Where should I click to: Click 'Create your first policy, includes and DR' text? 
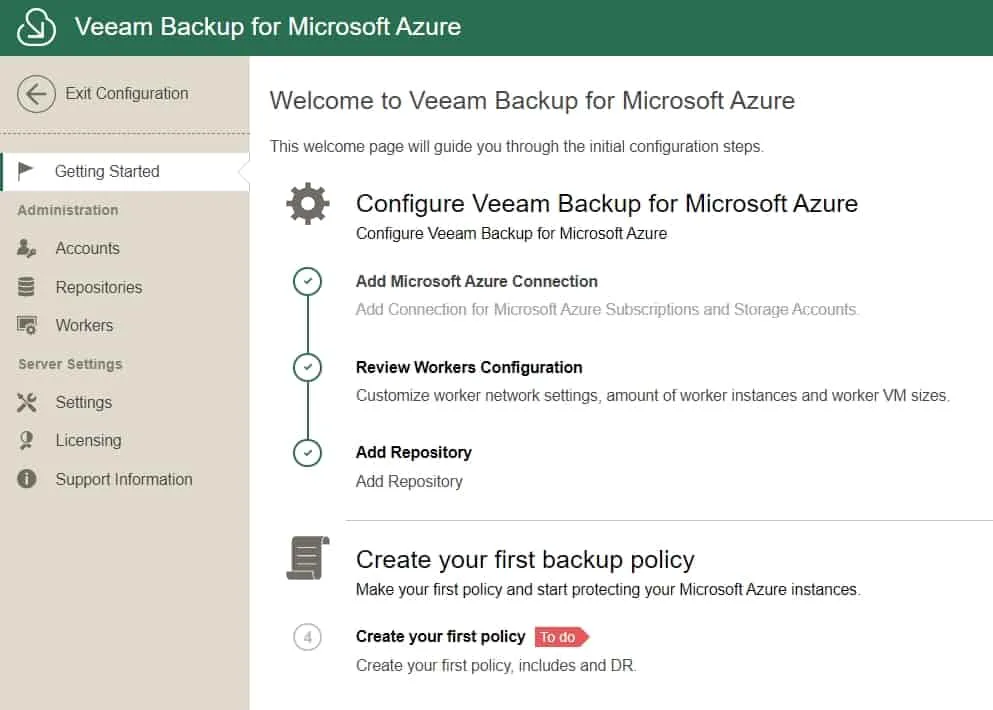pos(496,666)
